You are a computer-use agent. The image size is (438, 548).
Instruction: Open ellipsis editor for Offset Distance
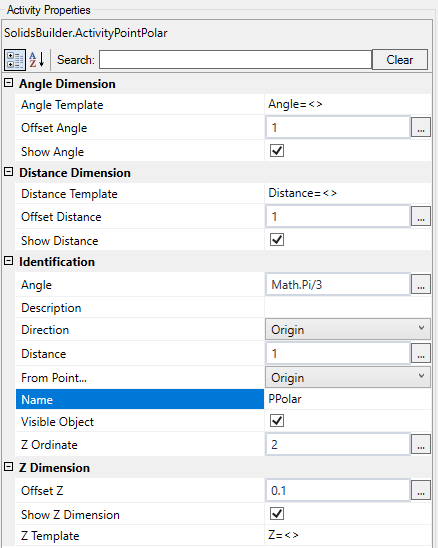[x=421, y=217]
